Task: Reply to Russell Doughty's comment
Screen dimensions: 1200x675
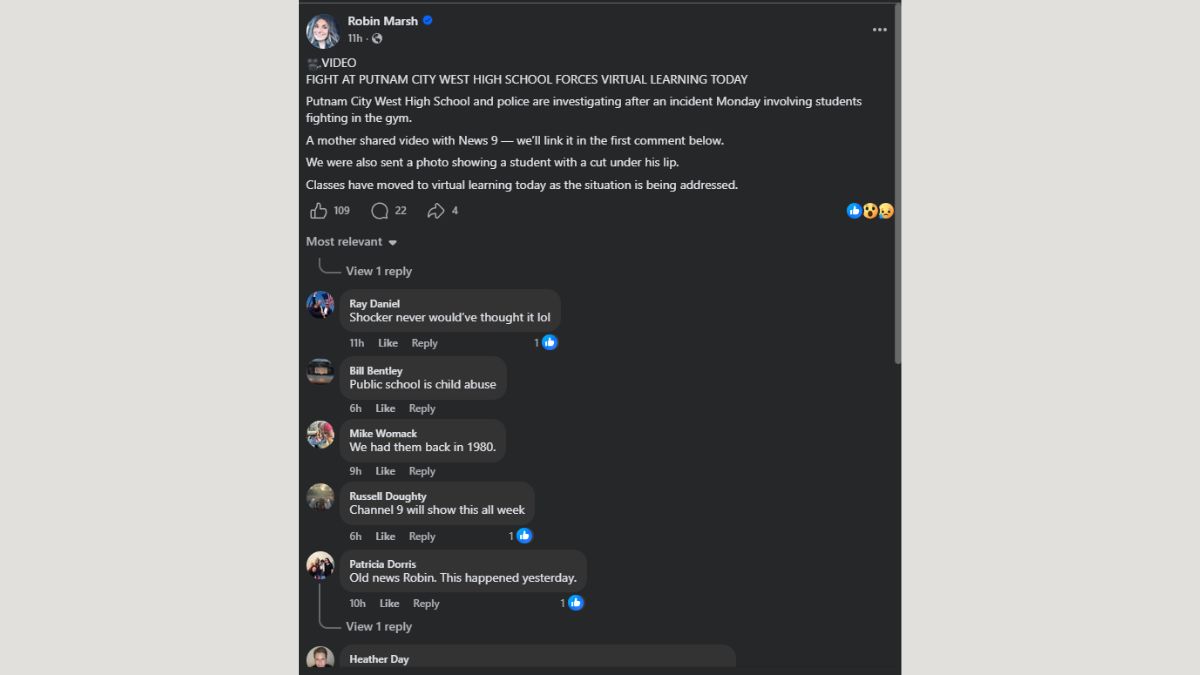Action: pyautogui.click(x=422, y=537)
